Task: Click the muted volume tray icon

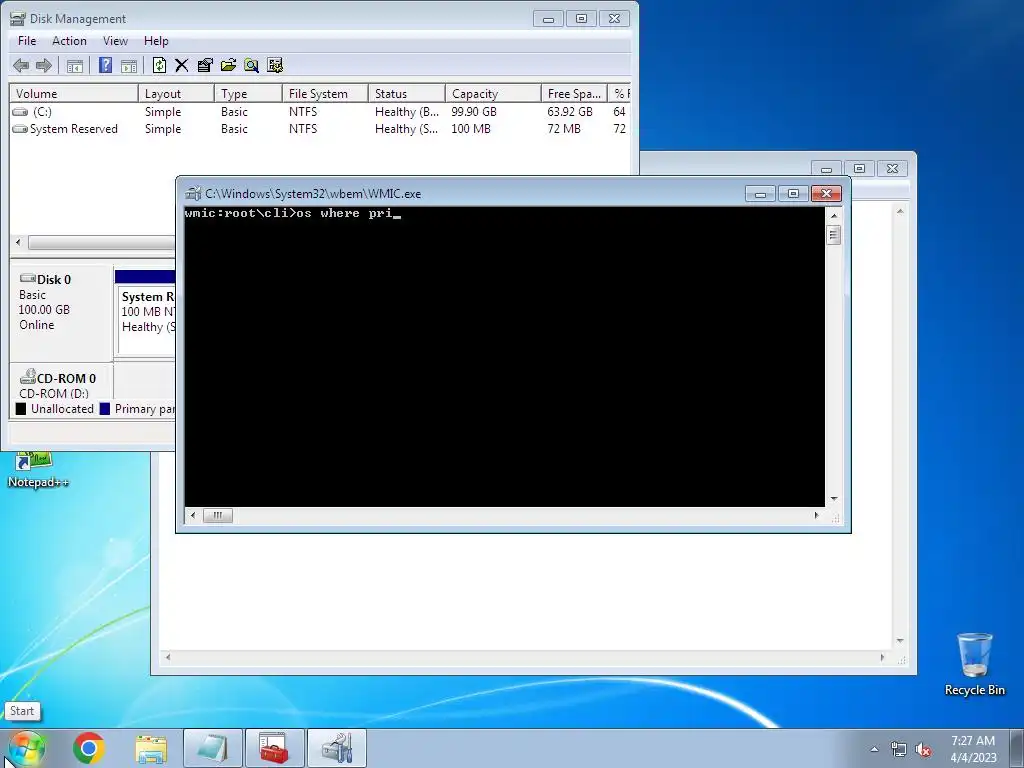Action: (x=923, y=750)
